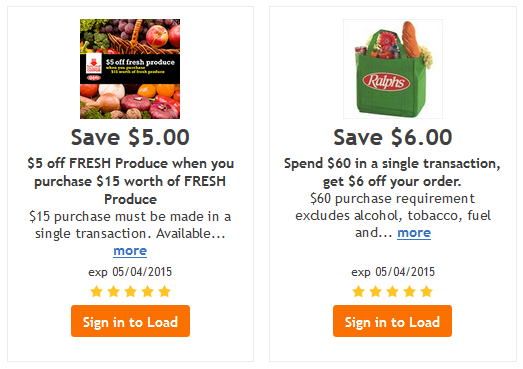
Task: Click the fifth star of the $6.00 coupon rating
Action: pos(427,291)
